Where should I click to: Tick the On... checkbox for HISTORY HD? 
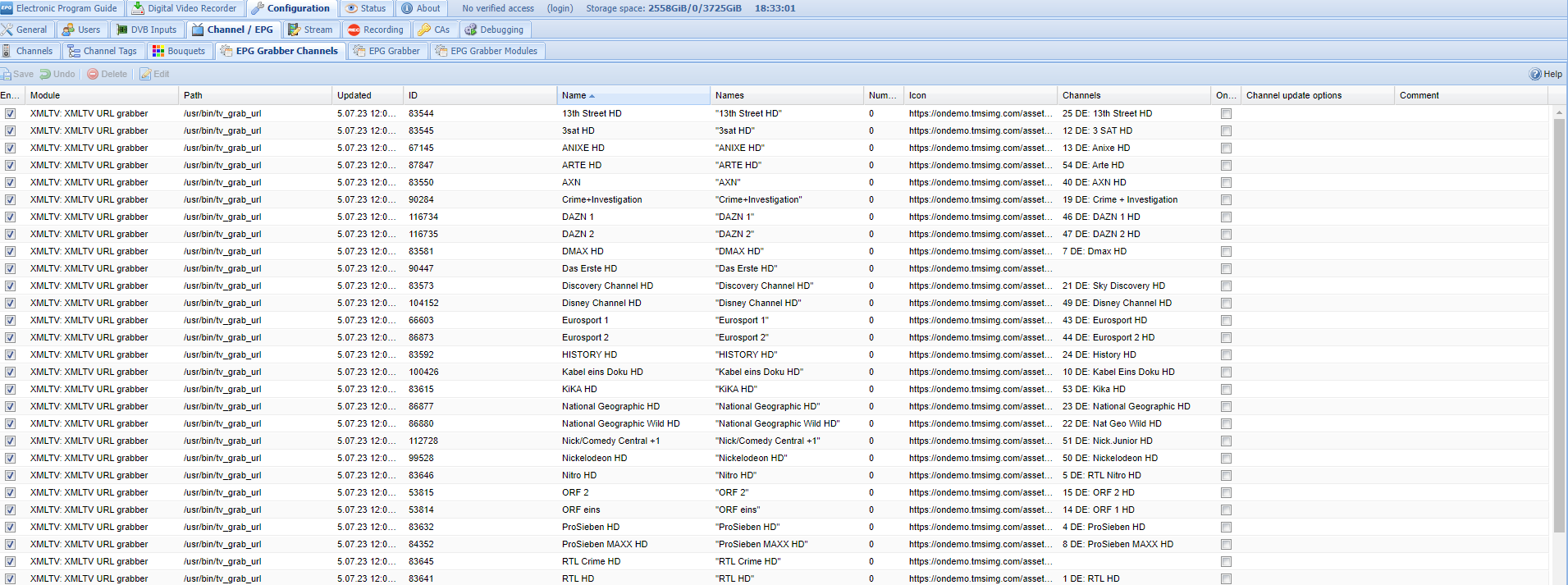[1226, 355]
